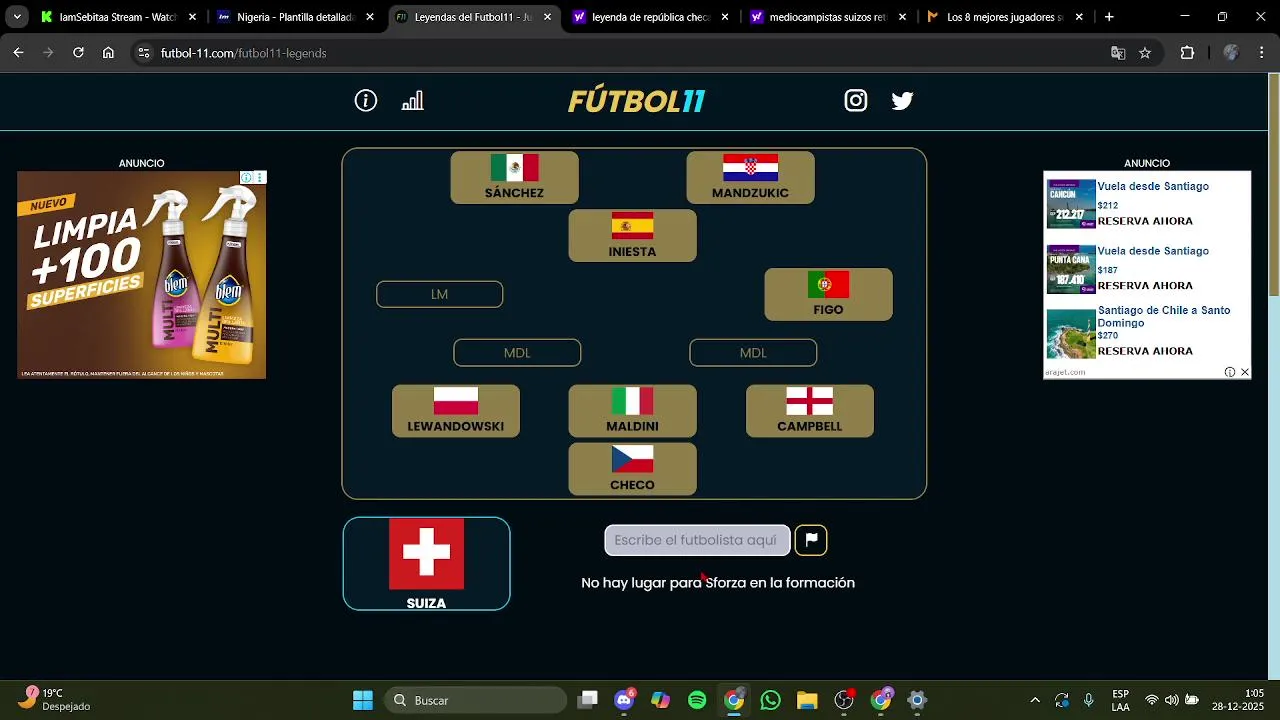Close the Arajet ad with X
This screenshot has height=720, width=1280.
(x=1244, y=372)
